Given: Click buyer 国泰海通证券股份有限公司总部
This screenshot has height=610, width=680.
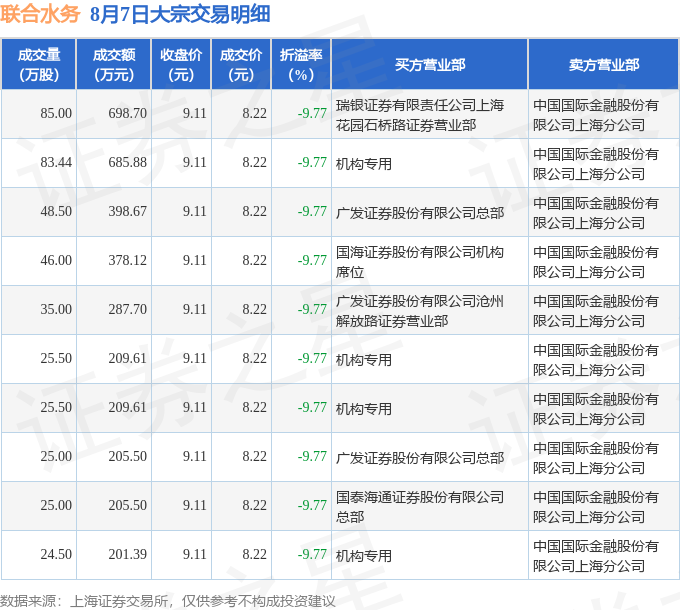Looking at the screenshot, I should point(420,507).
